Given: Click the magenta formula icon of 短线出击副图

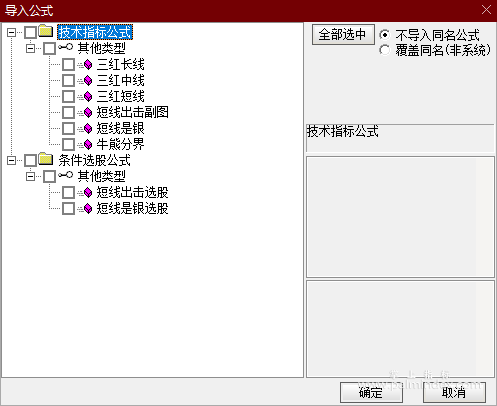Looking at the screenshot, I should [88, 112].
